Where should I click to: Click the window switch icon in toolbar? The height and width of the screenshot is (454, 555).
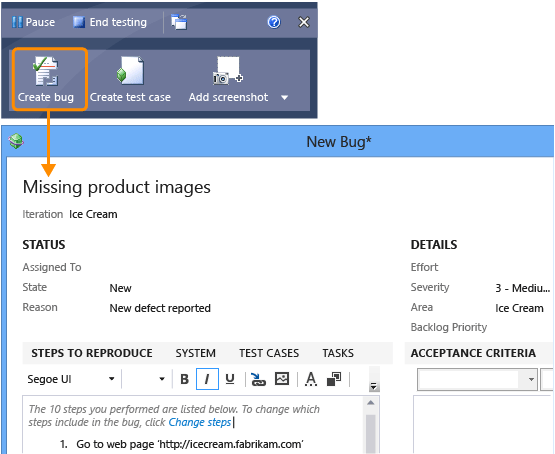pyautogui.click(x=179, y=22)
